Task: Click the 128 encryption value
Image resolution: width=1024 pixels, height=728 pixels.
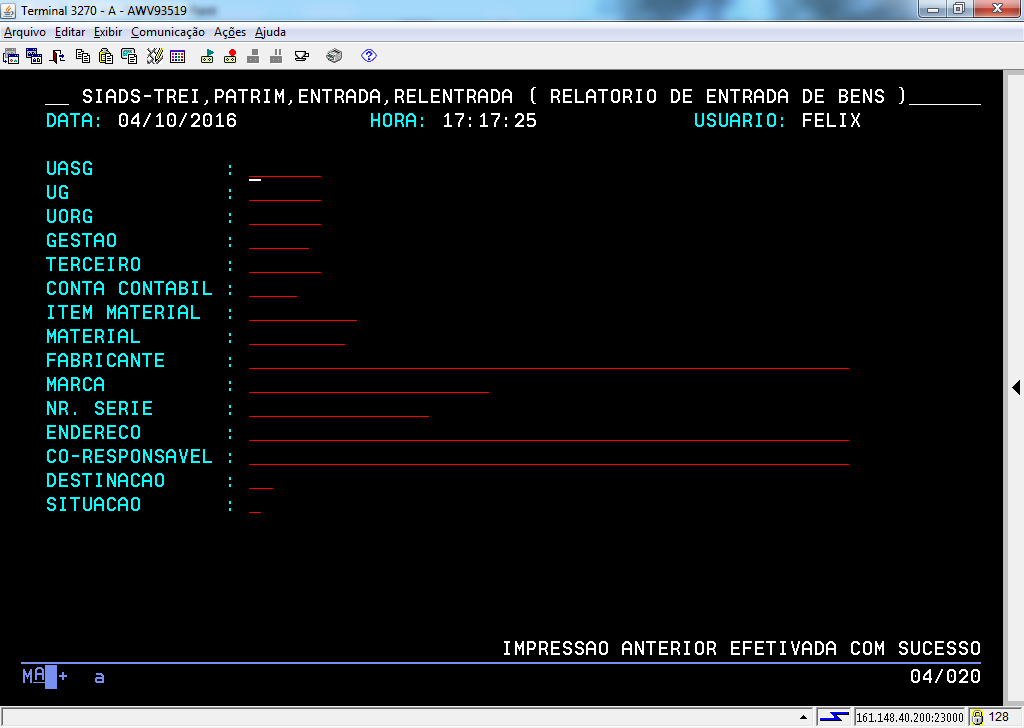Action: coord(999,717)
